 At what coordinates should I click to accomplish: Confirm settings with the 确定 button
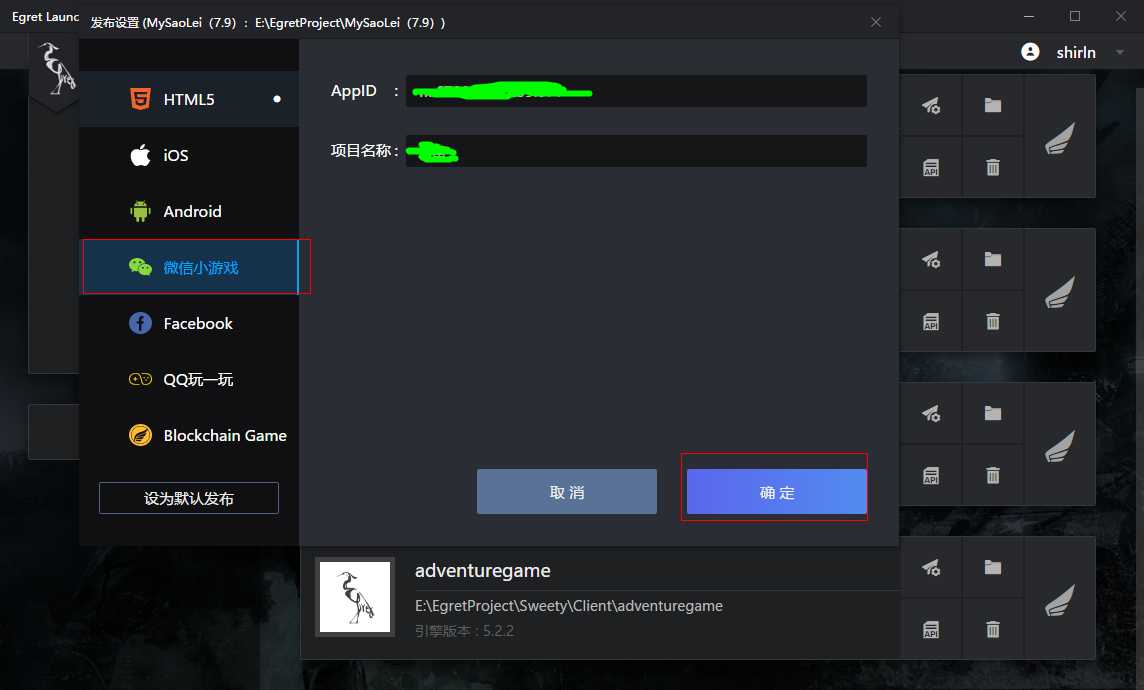(x=776, y=492)
